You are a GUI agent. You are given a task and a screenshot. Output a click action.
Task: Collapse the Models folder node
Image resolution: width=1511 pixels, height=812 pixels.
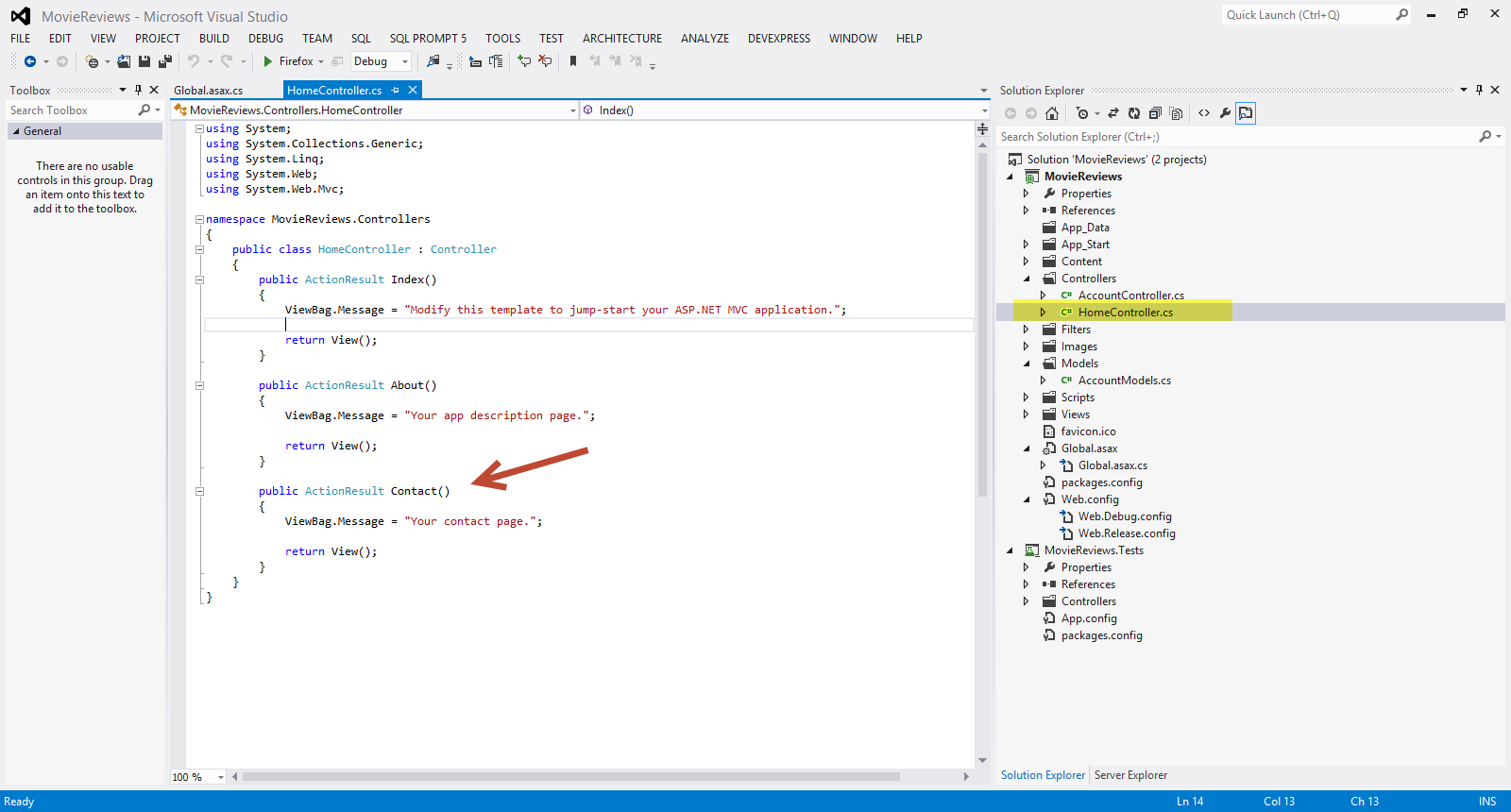click(x=1027, y=364)
